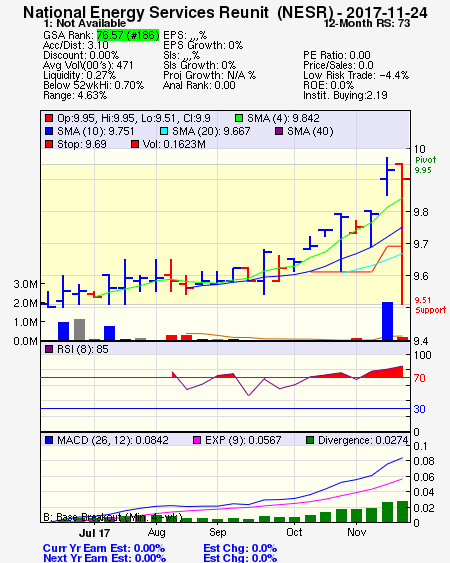450x563 pixels.
Task: Click the purple RSI (8) legend swatch
Action: (49, 349)
